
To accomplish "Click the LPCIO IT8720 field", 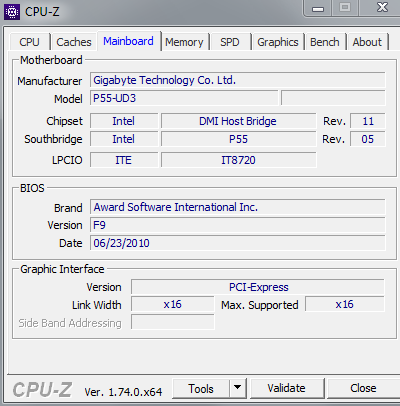I will [239, 160].
